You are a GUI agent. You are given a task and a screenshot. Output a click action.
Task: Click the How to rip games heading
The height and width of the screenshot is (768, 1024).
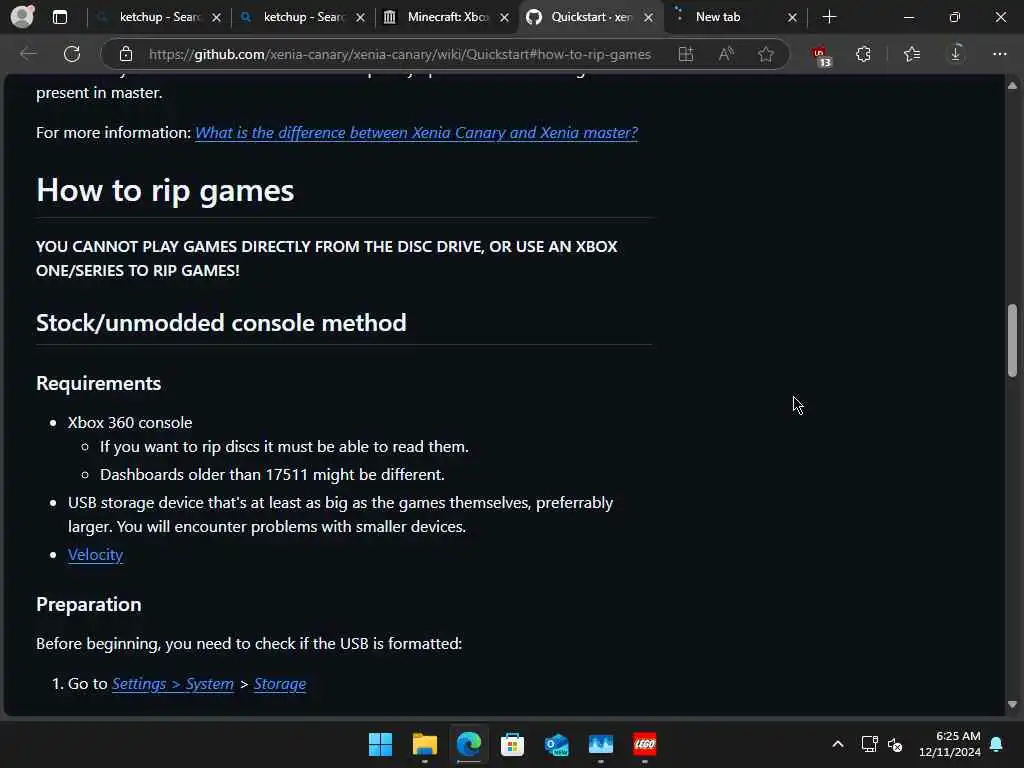pos(165,191)
